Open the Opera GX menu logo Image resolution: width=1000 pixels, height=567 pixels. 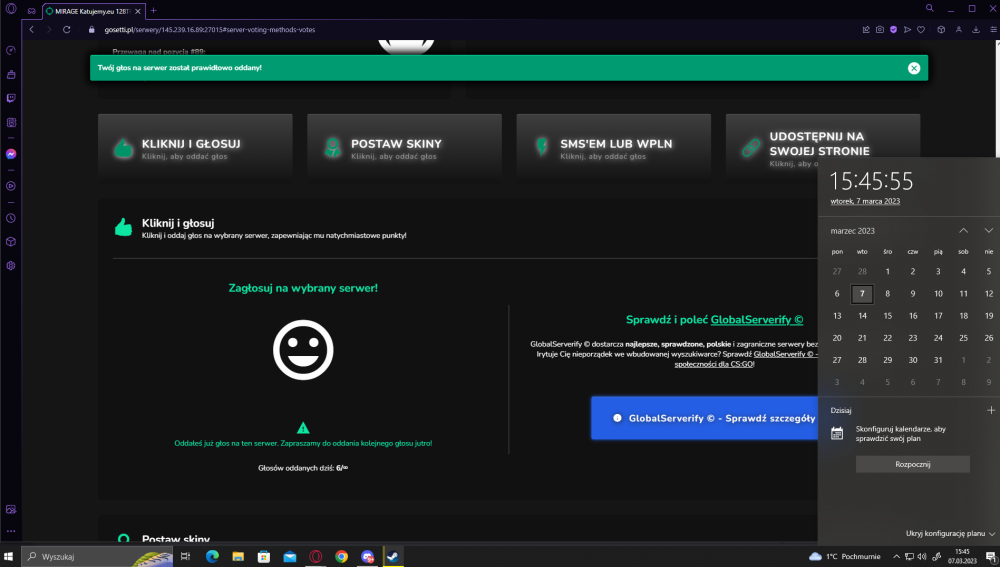click(x=11, y=9)
